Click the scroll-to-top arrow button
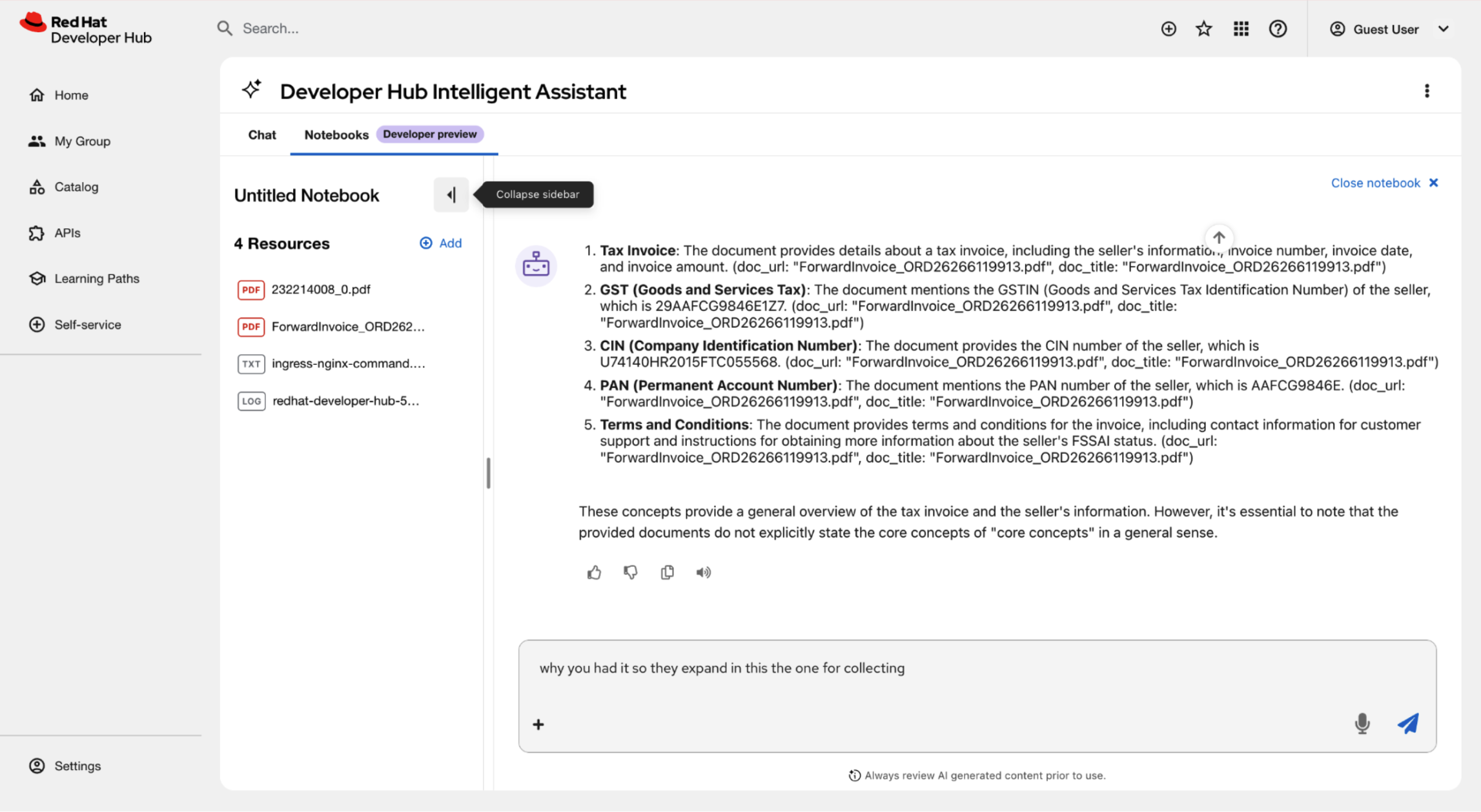The image size is (1481, 812). (x=1219, y=237)
